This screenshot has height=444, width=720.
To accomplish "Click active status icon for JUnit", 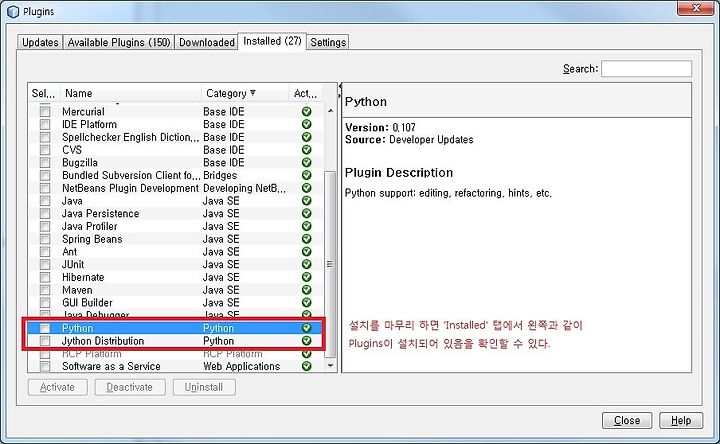I will point(307,264).
